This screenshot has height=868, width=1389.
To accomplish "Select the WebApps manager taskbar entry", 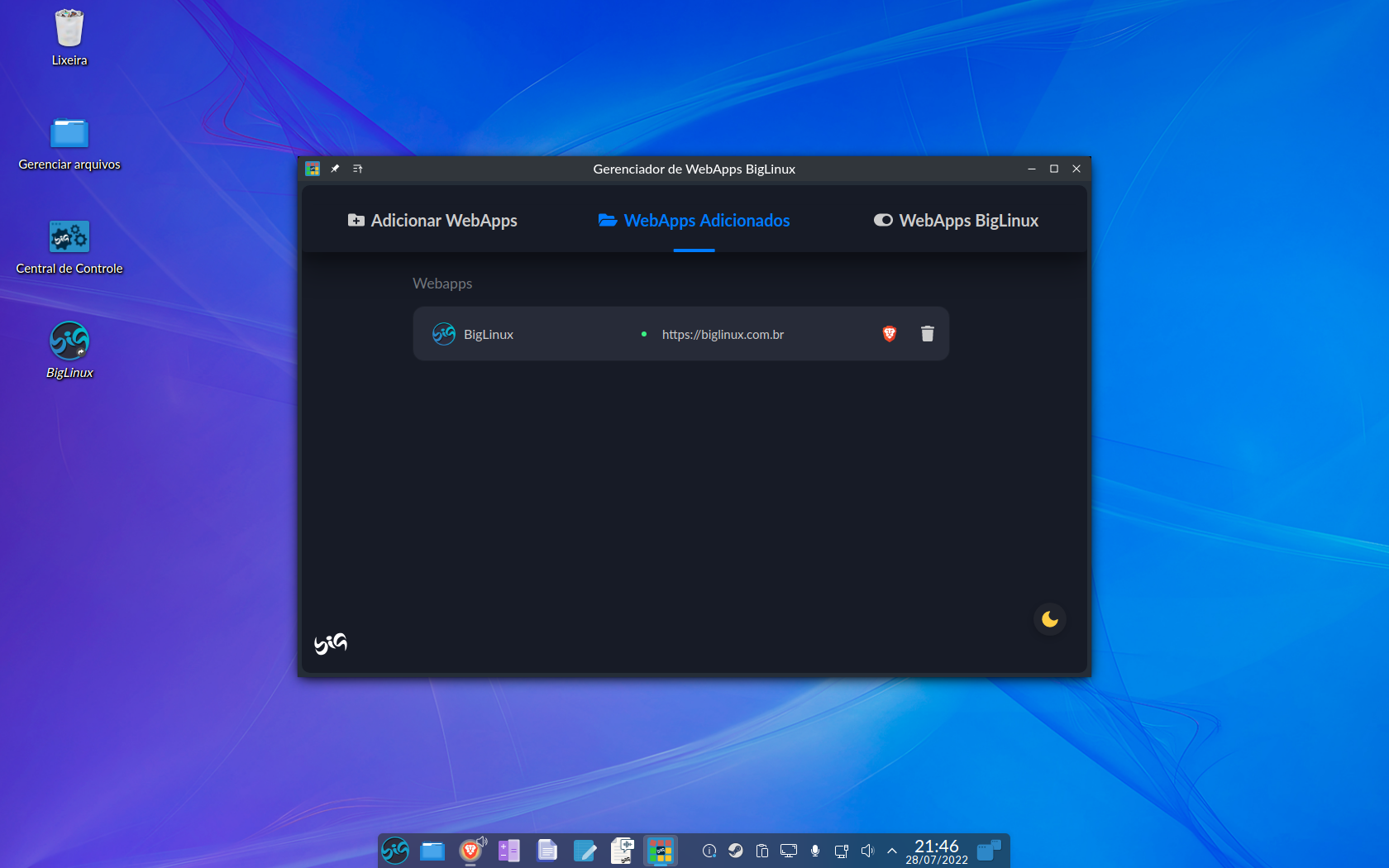I will click(x=660, y=851).
